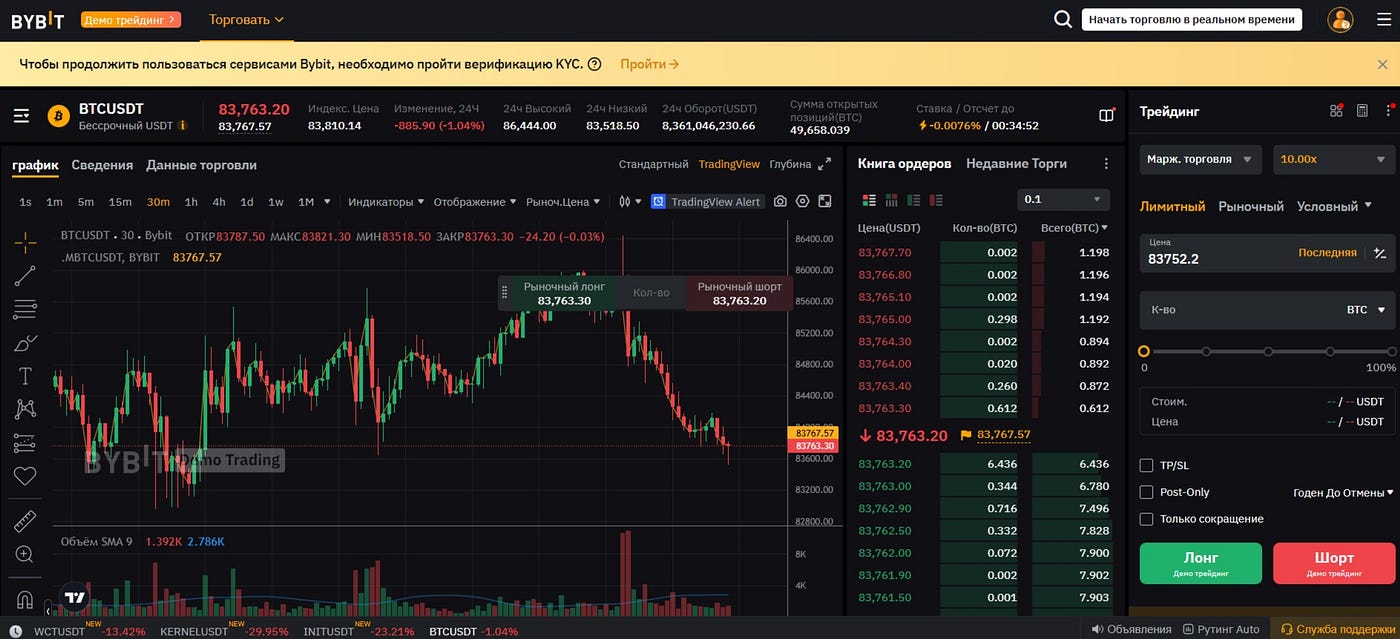Select the XABCD pattern drawing tool
This screenshot has height=639, width=1400.
[24, 409]
